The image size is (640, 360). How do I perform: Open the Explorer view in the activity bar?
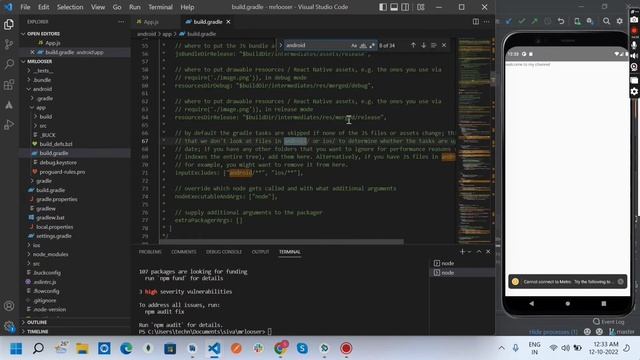click(x=9, y=24)
